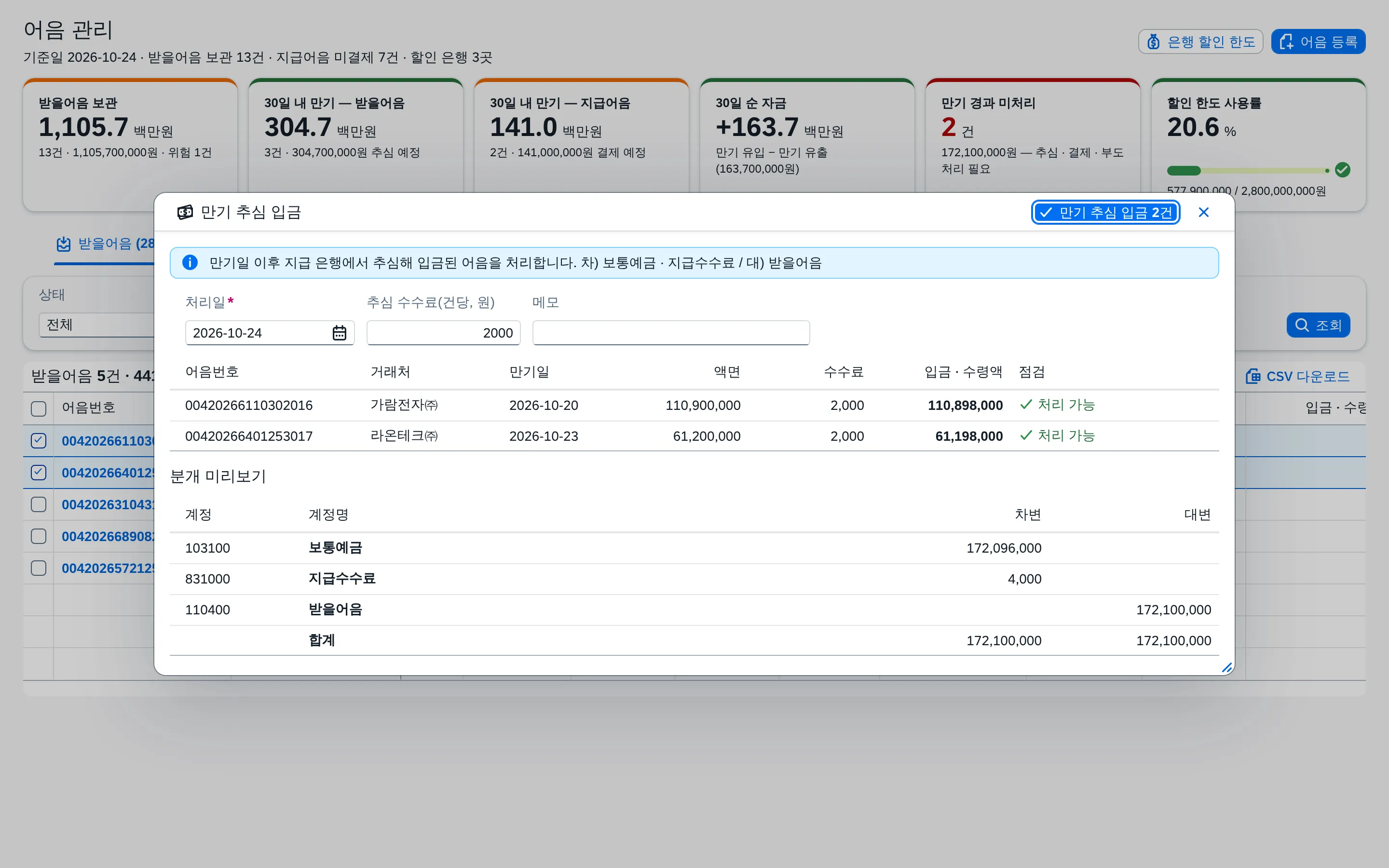The height and width of the screenshot is (868, 1389).
Task: Click the info icon in the blue notice banner
Action: [190, 262]
